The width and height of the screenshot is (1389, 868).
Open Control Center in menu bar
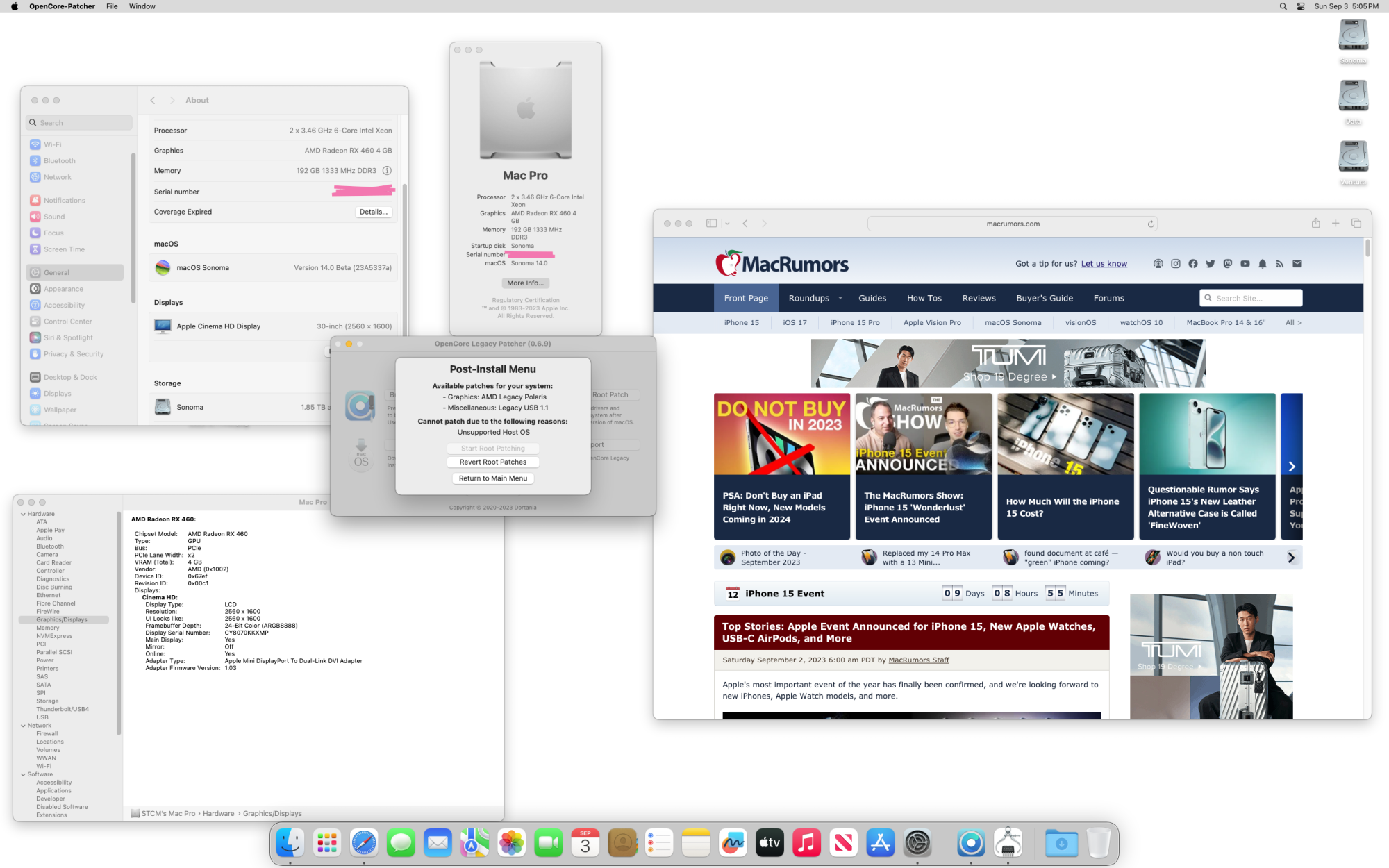(x=1301, y=6)
